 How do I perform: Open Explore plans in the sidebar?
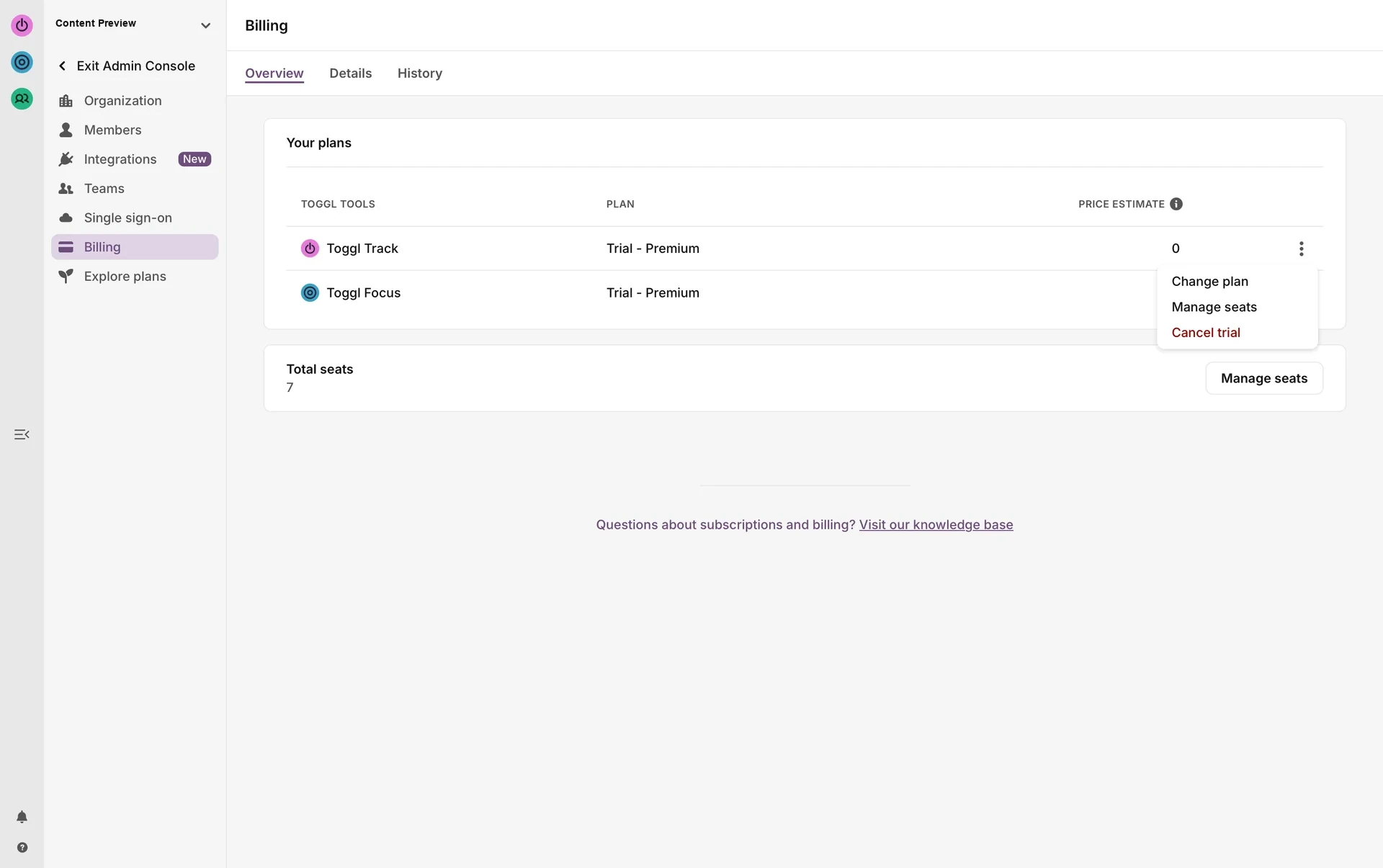pos(135,277)
